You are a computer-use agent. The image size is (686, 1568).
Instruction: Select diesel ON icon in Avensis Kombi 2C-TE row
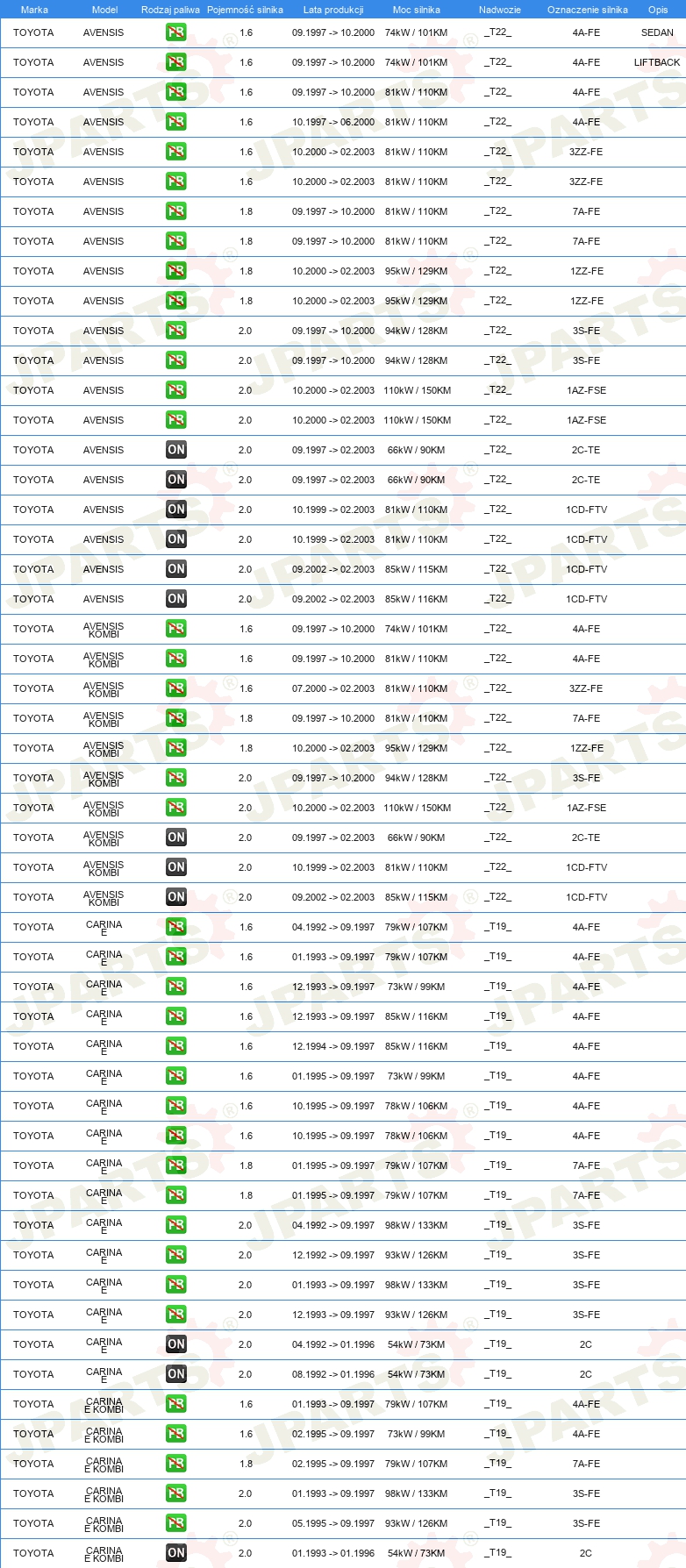point(176,837)
